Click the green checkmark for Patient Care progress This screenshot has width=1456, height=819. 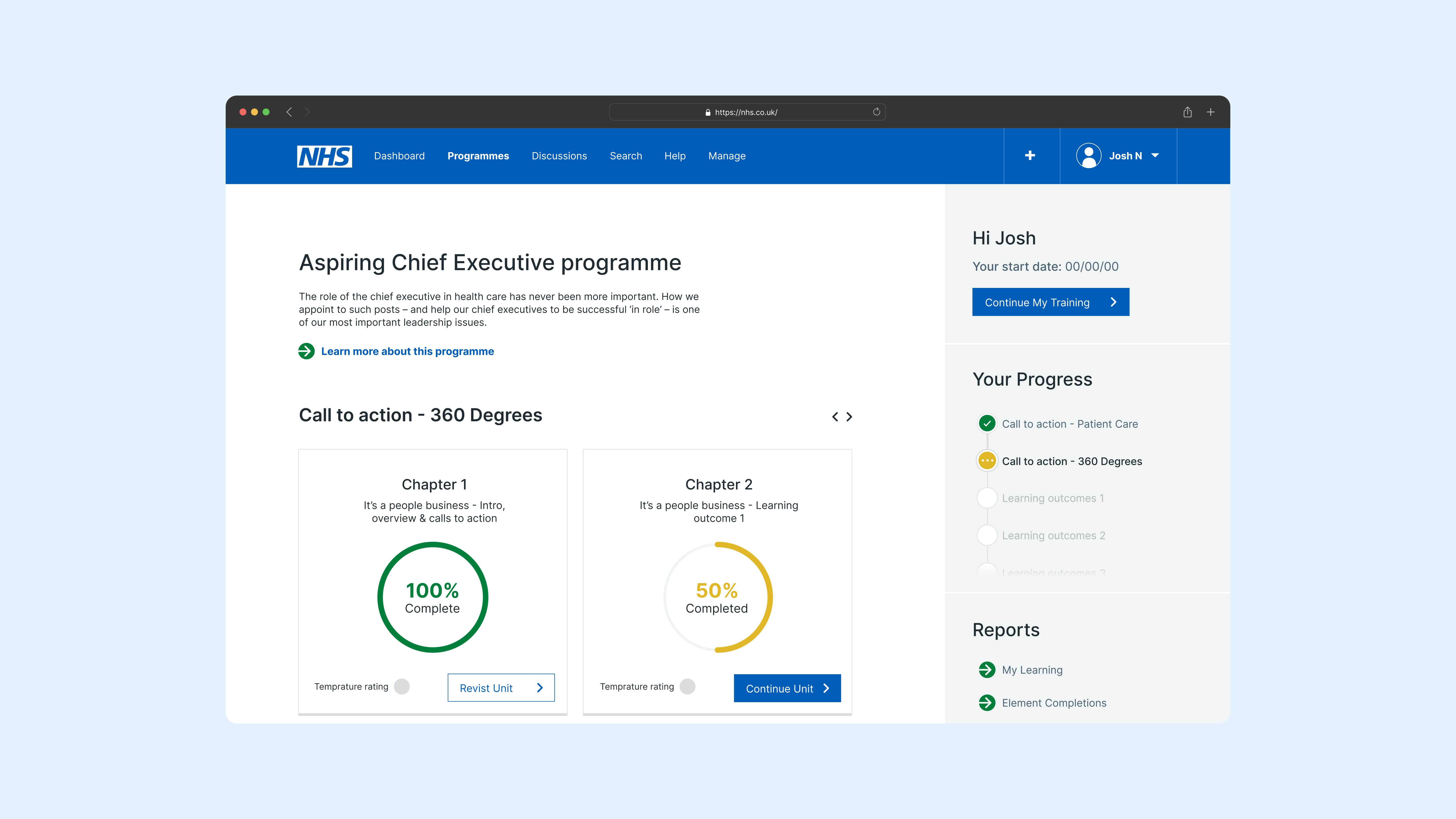click(987, 423)
